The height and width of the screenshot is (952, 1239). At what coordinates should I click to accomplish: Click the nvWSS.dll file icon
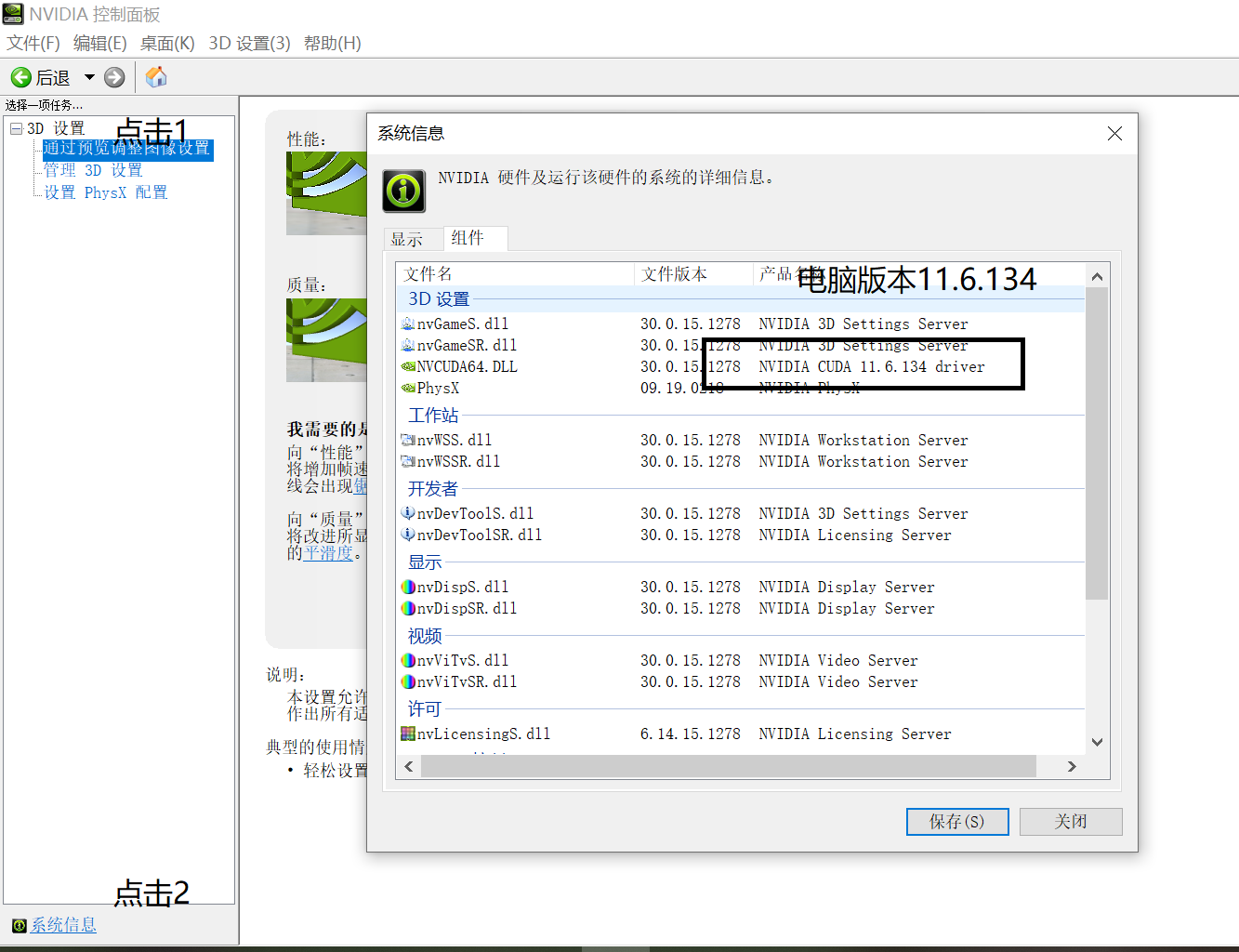click(x=408, y=440)
